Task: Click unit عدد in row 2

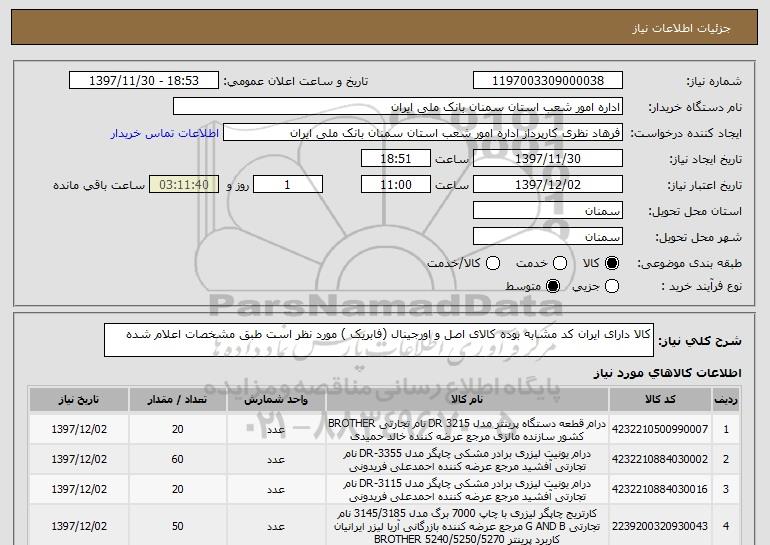Action: (276, 460)
